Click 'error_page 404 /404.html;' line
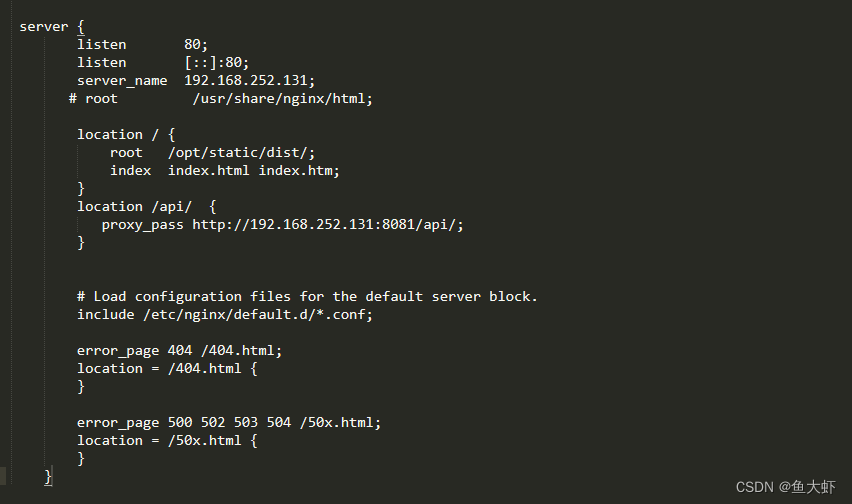852x504 pixels. (179, 351)
